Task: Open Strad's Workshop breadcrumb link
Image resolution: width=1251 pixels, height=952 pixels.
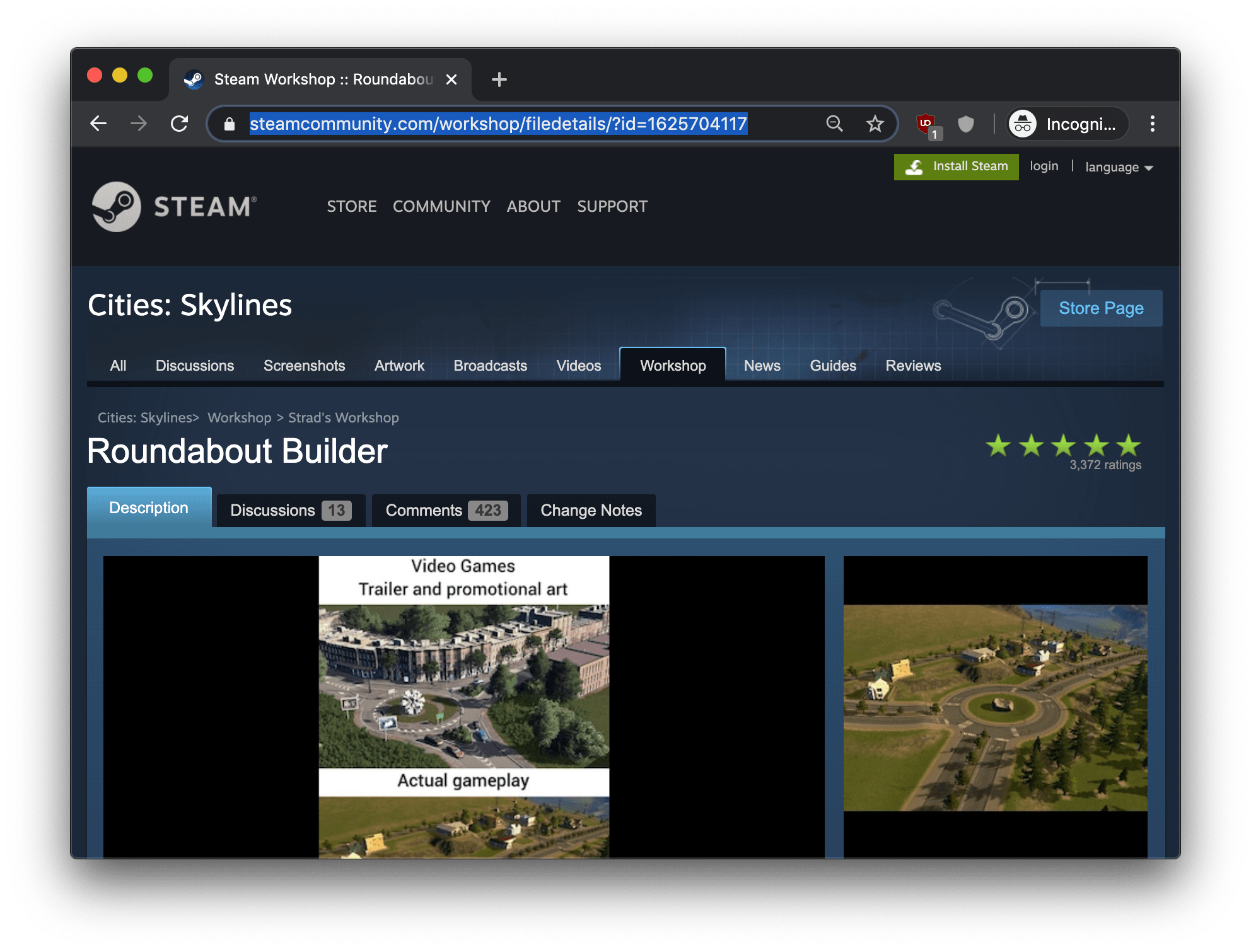Action: pyautogui.click(x=344, y=417)
